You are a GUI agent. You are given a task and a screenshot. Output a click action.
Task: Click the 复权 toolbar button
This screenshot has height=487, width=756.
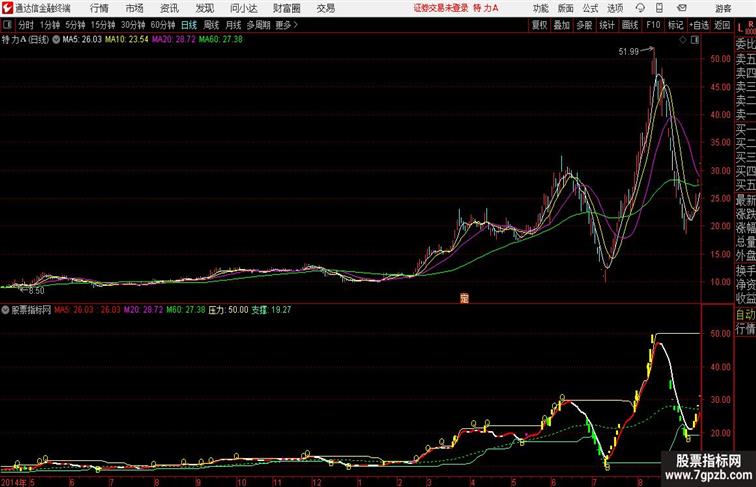pos(540,25)
